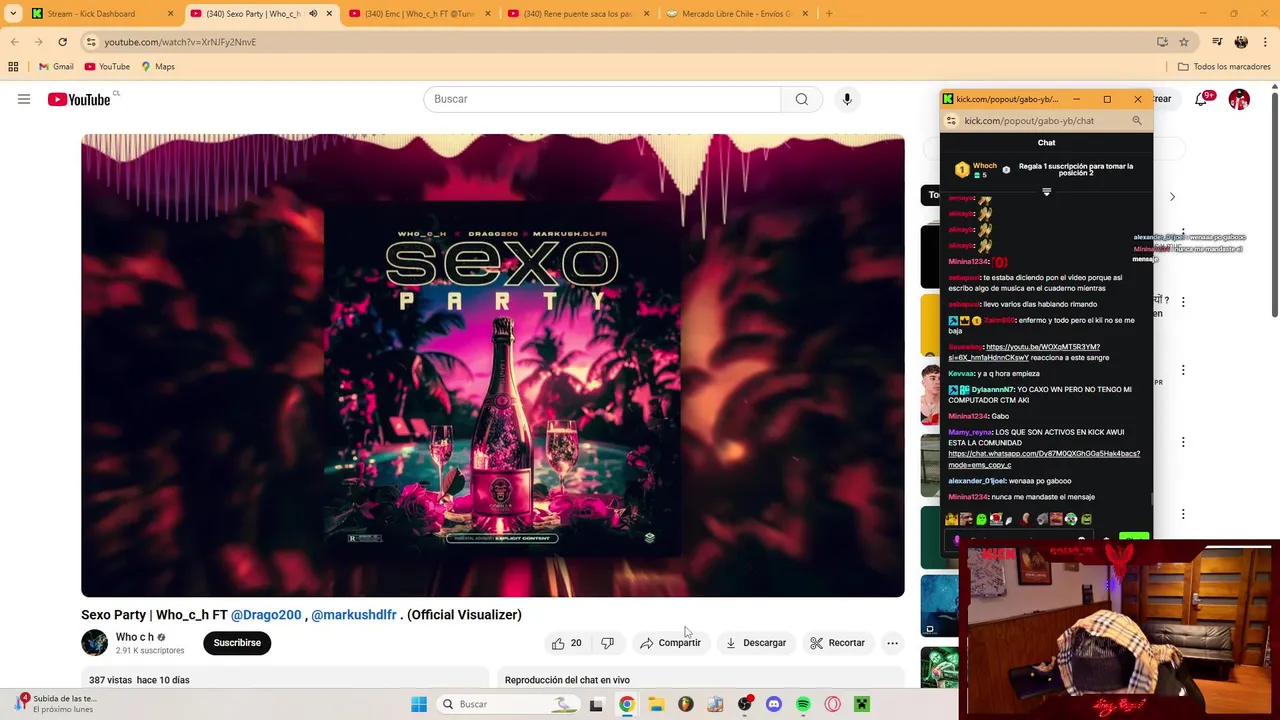The height and width of the screenshot is (720, 1280).
Task: Open the Maps bookmark
Action: [x=158, y=67]
